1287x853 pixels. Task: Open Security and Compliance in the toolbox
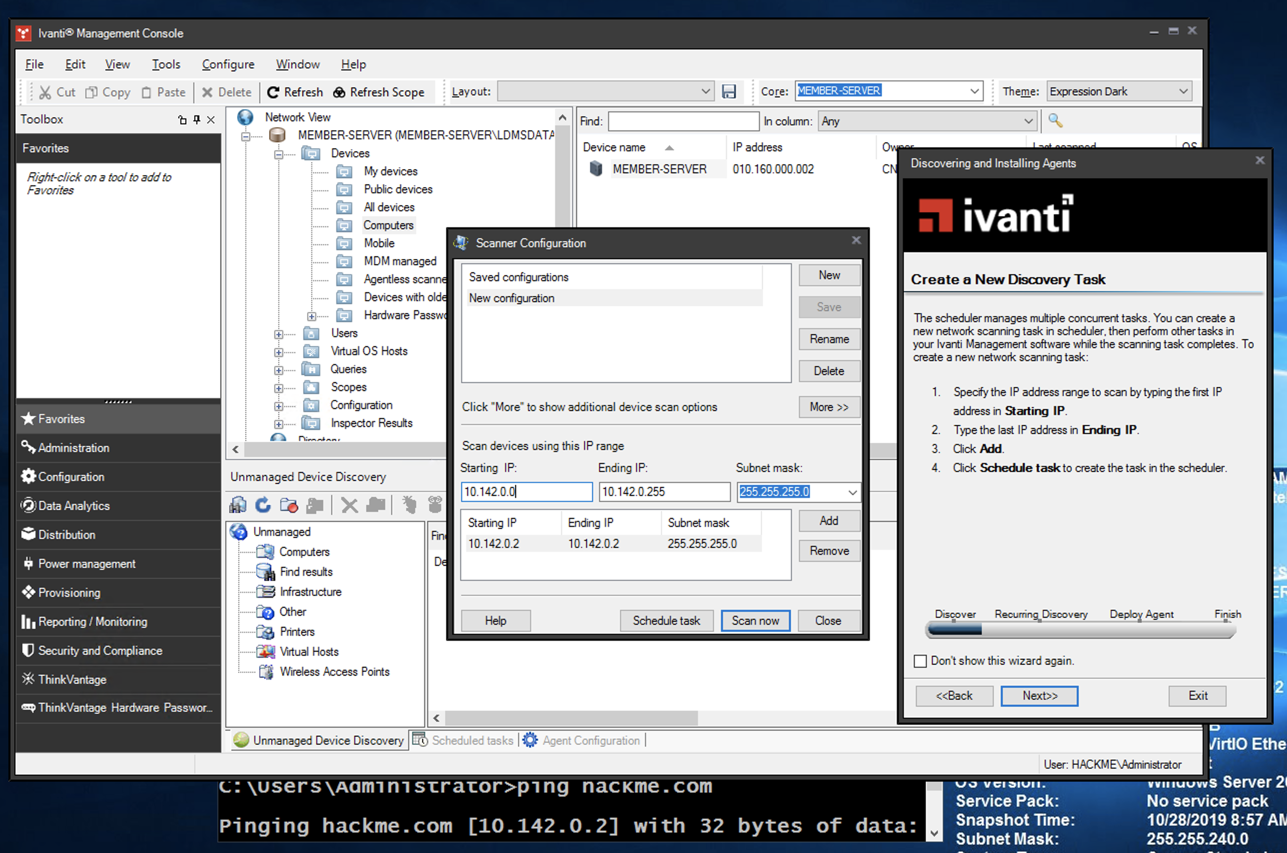100,650
